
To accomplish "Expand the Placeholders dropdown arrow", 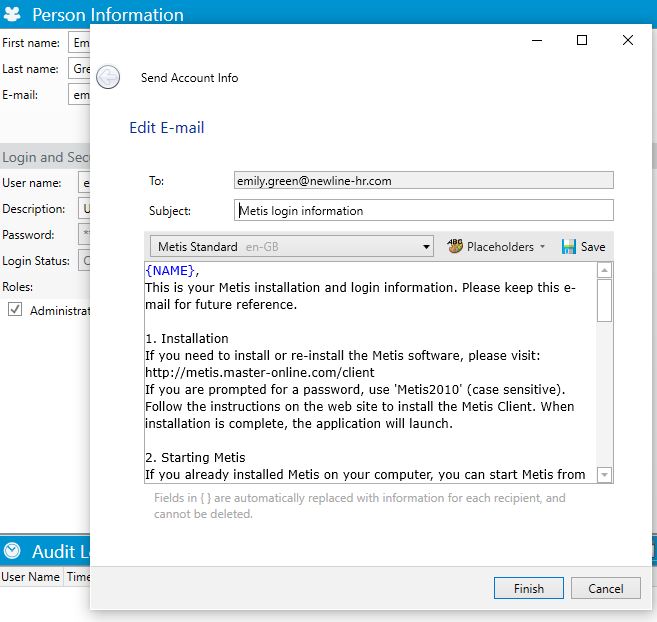I will point(542,246).
